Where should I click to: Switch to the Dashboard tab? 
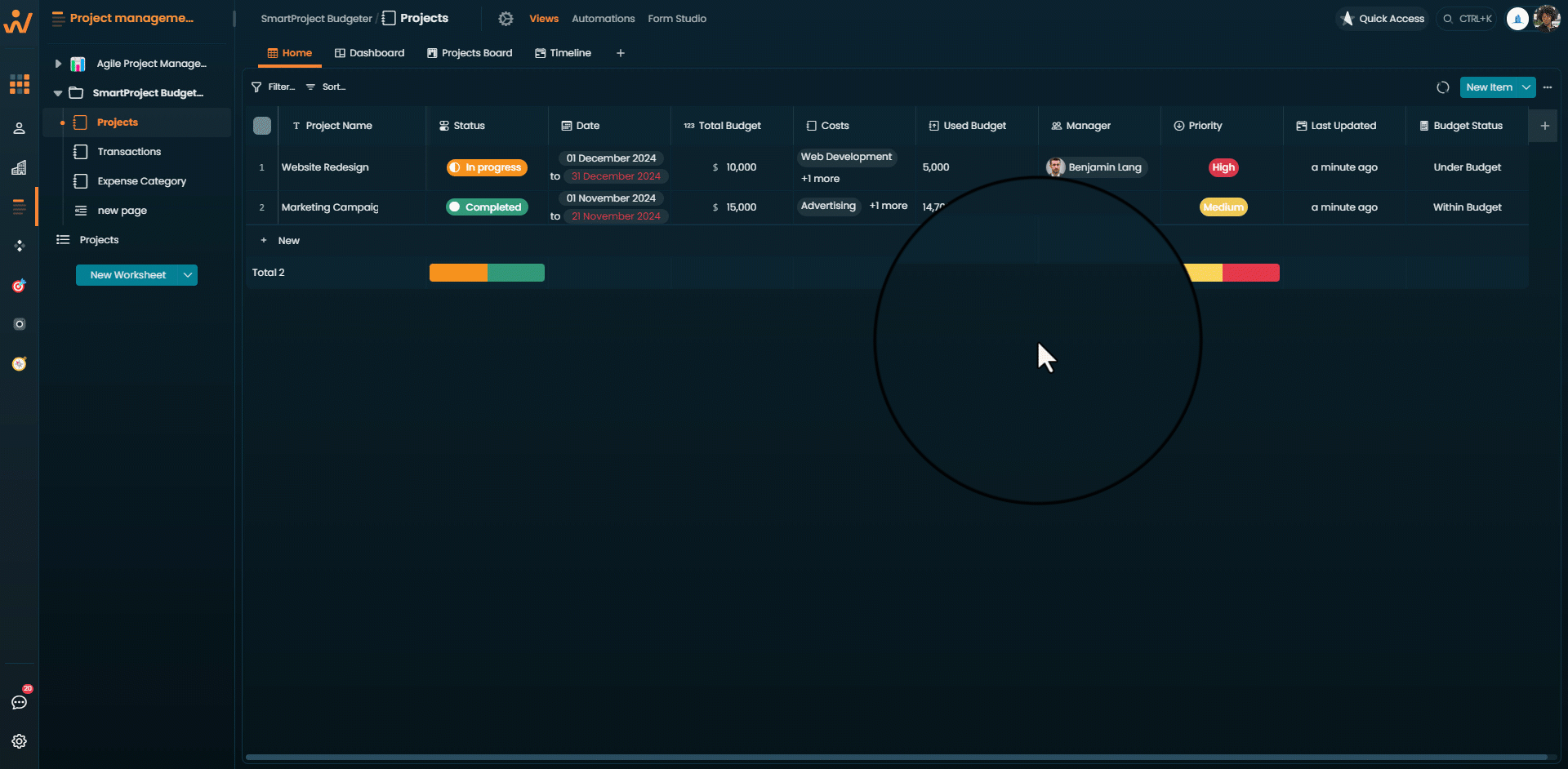point(369,53)
